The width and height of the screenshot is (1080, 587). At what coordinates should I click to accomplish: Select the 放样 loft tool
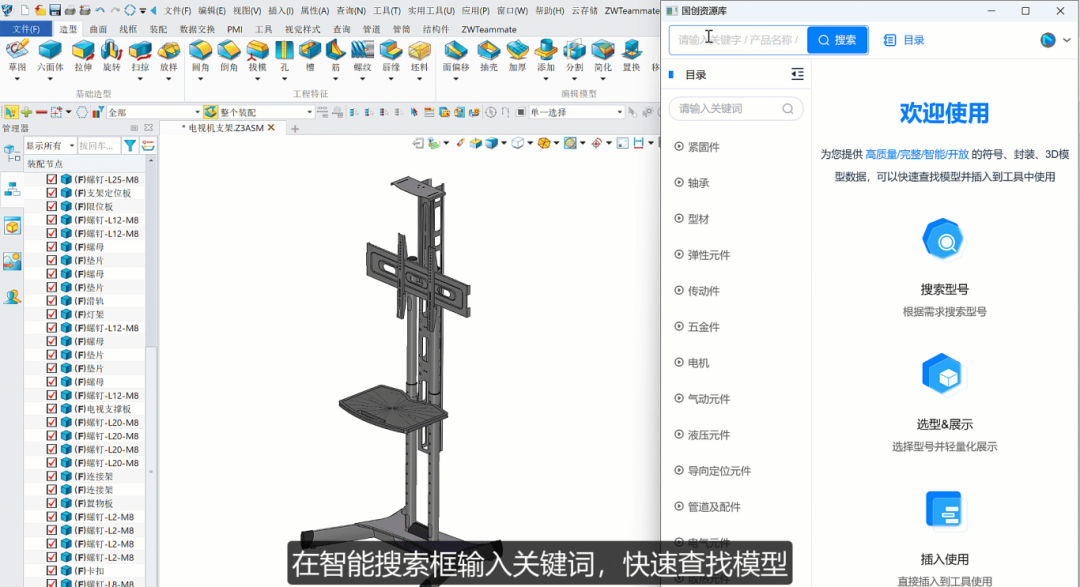(x=168, y=56)
